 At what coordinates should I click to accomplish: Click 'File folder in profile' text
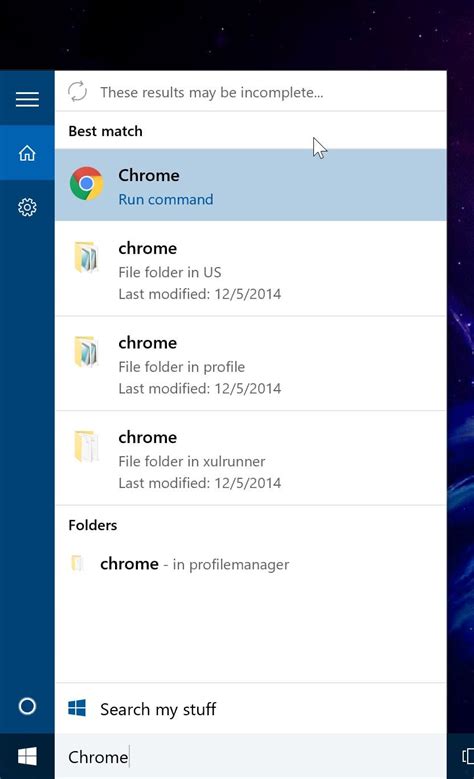181,367
